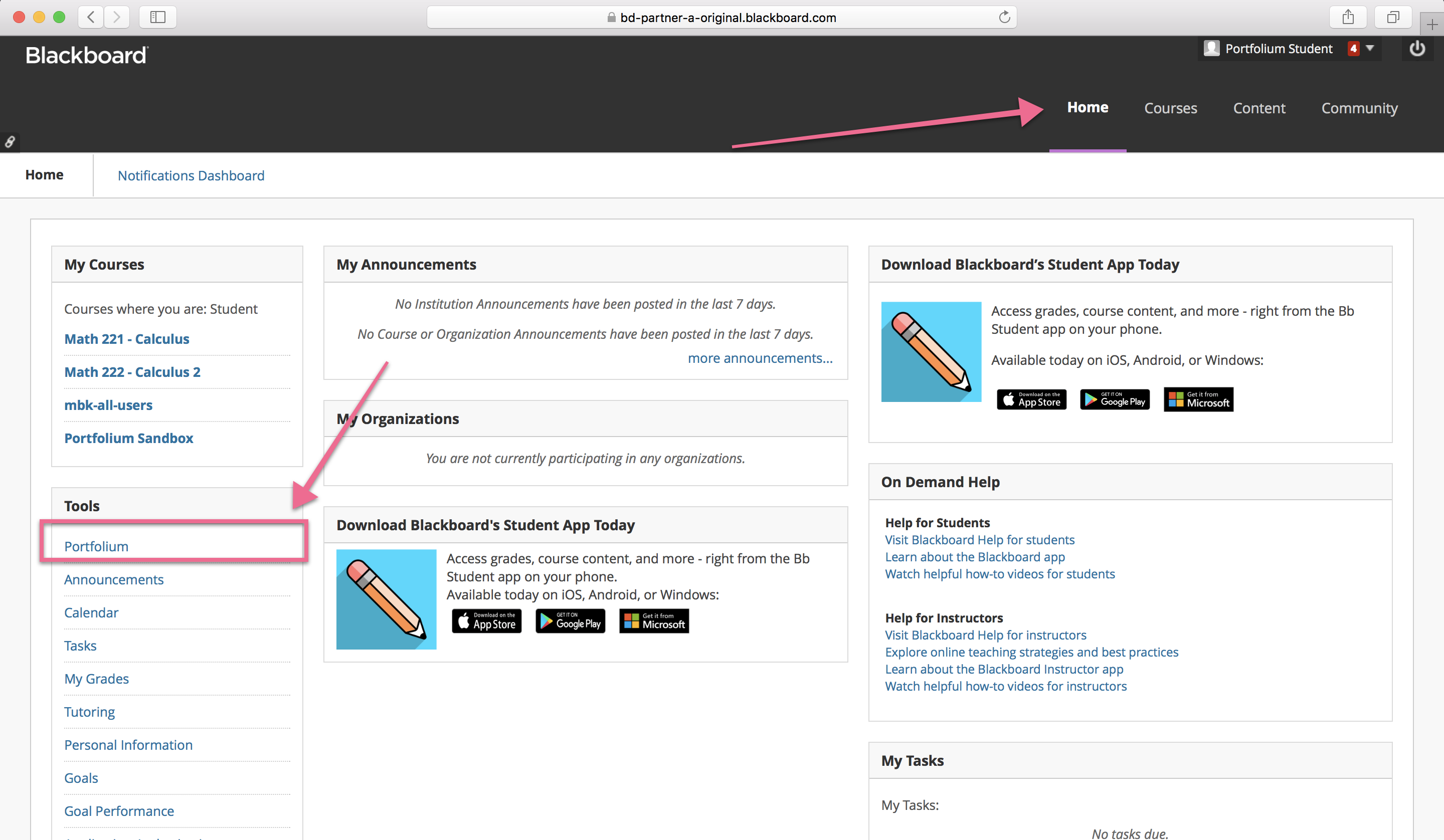
Task: Click the Safari share icon
Action: [1348, 17]
